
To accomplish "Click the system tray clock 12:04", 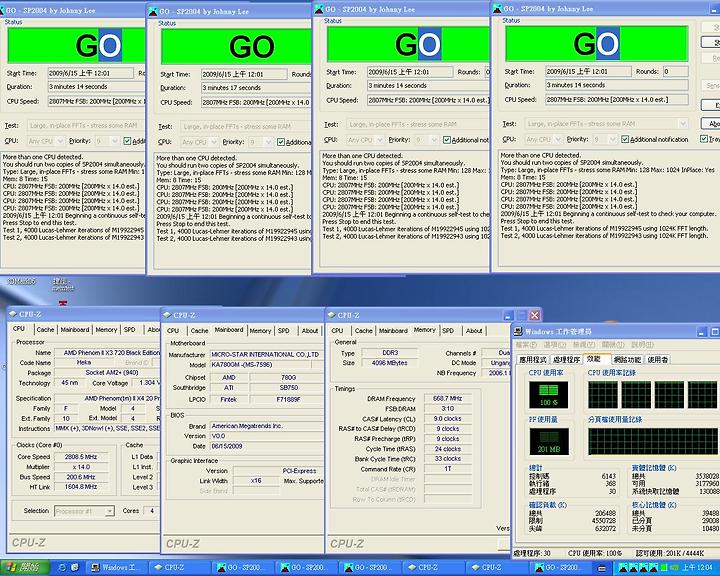I will [x=697, y=568].
